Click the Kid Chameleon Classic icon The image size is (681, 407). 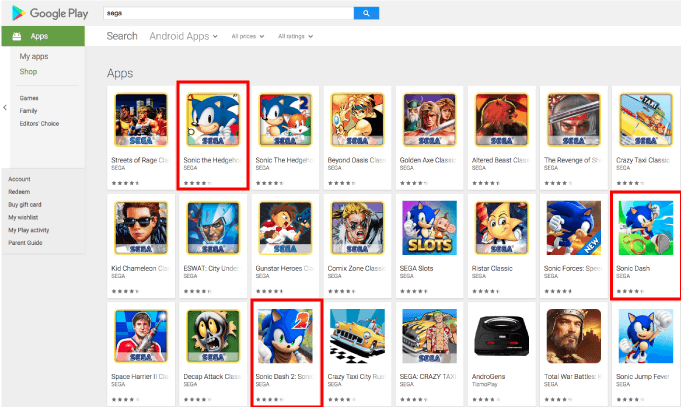[x=141, y=228]
